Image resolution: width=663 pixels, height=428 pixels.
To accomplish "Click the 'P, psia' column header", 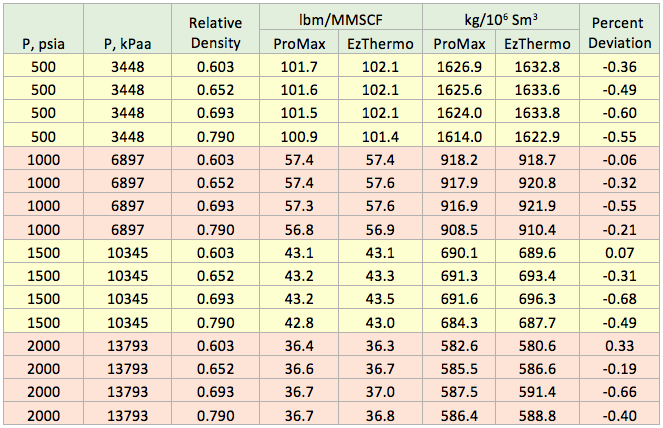I will (44, 29).
